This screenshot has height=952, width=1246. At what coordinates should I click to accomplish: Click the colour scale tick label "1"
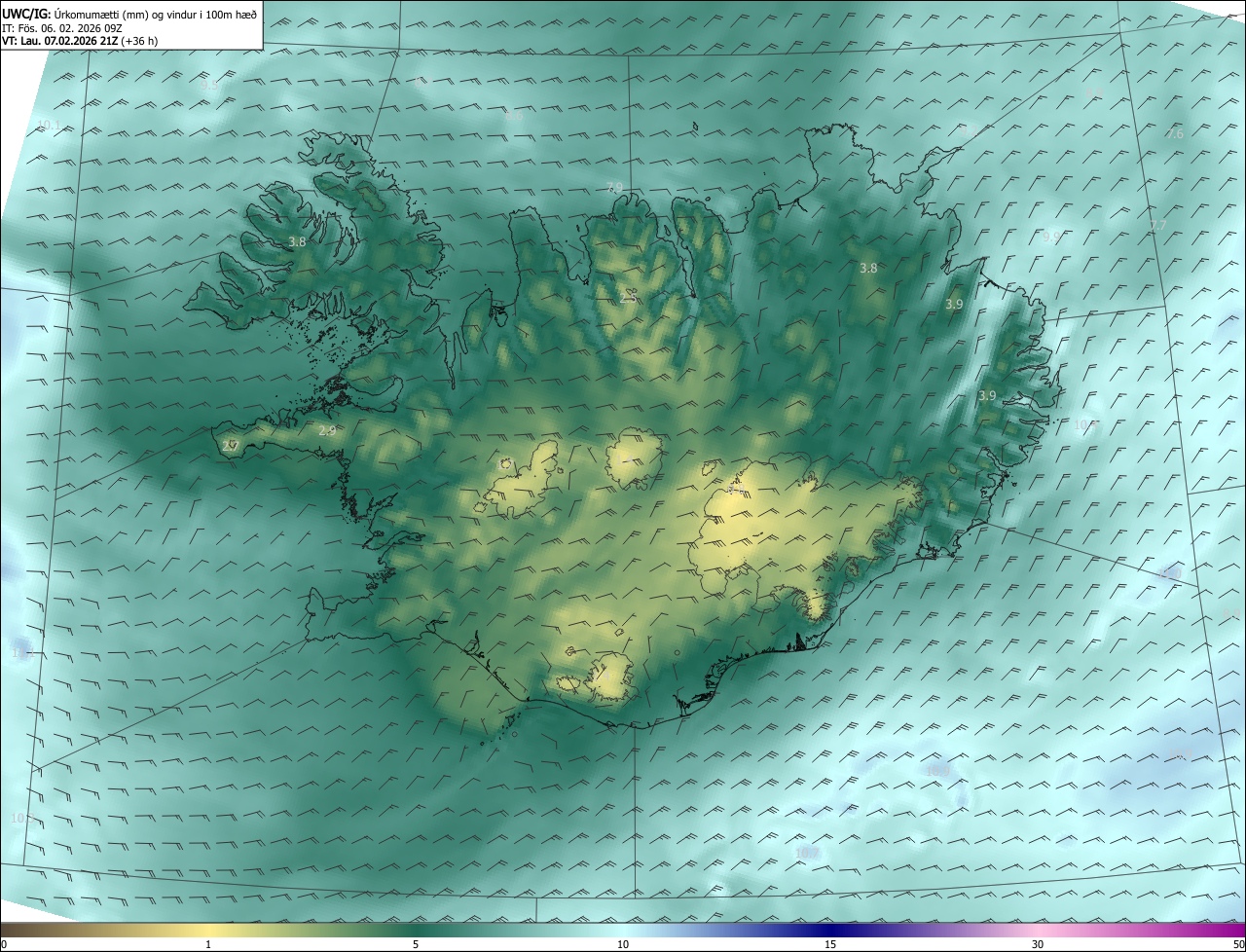coord(208,944)
